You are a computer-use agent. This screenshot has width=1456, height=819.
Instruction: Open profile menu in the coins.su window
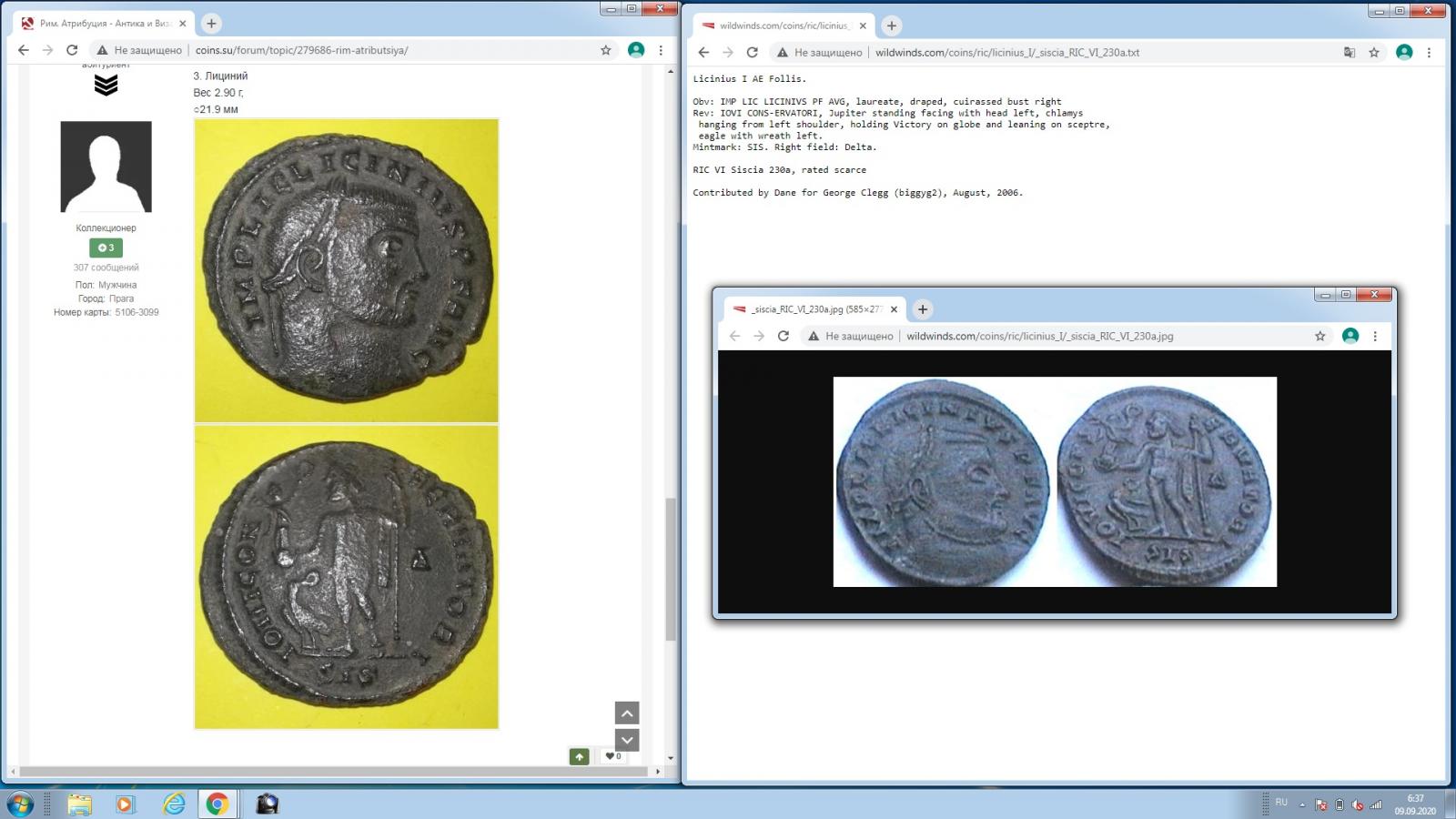636,50
